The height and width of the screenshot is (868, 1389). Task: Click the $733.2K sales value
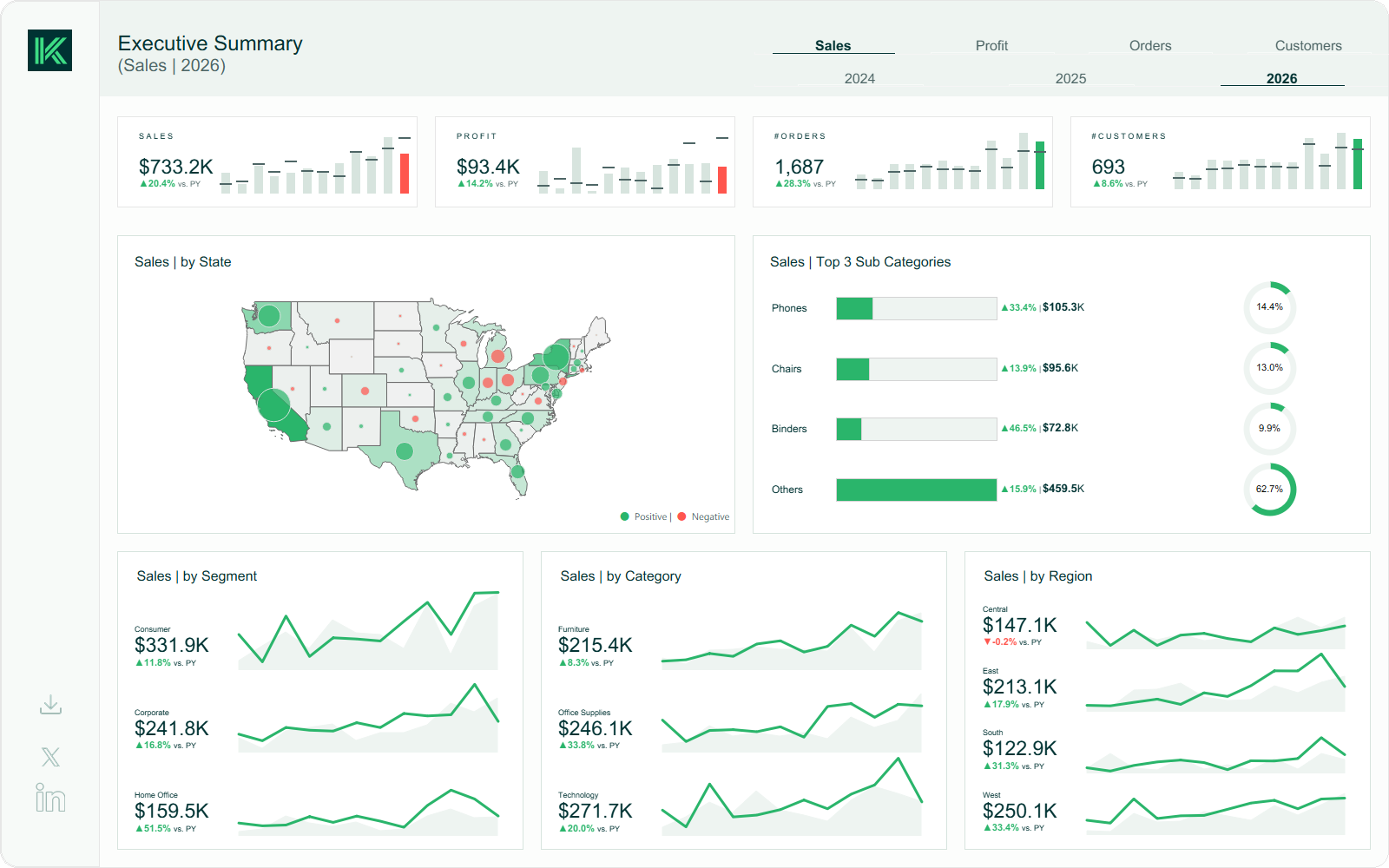[x=176, y=167]
